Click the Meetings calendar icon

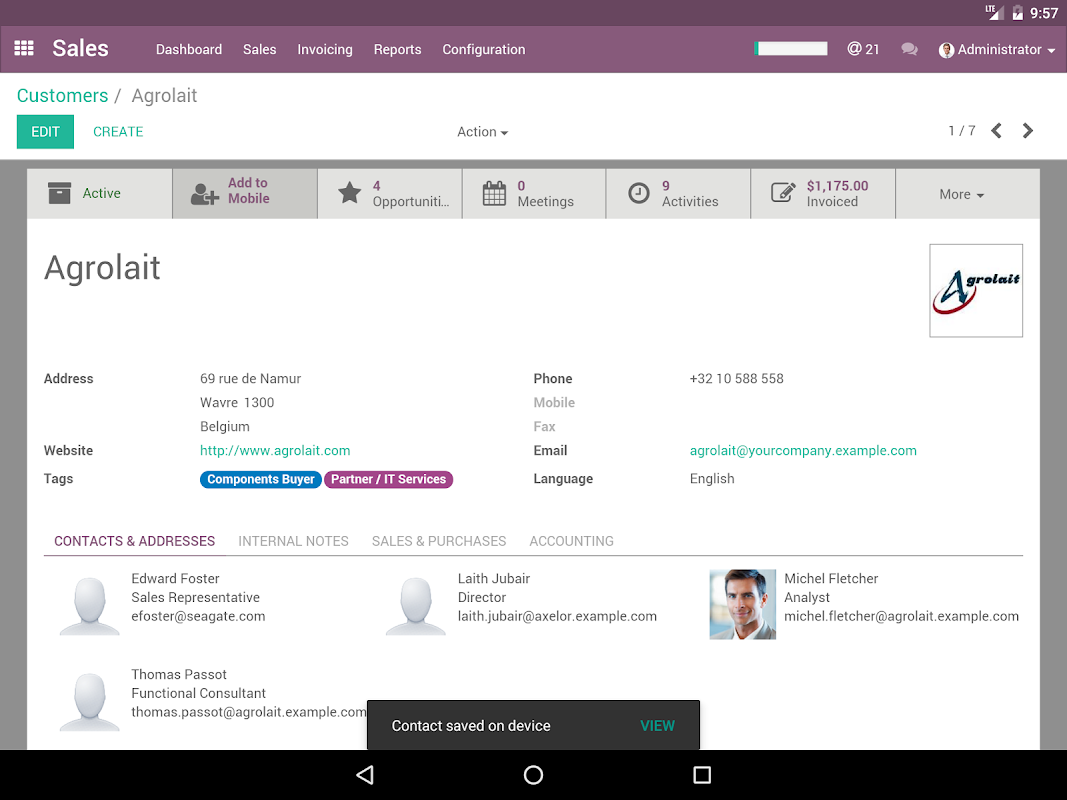[494, 193]
